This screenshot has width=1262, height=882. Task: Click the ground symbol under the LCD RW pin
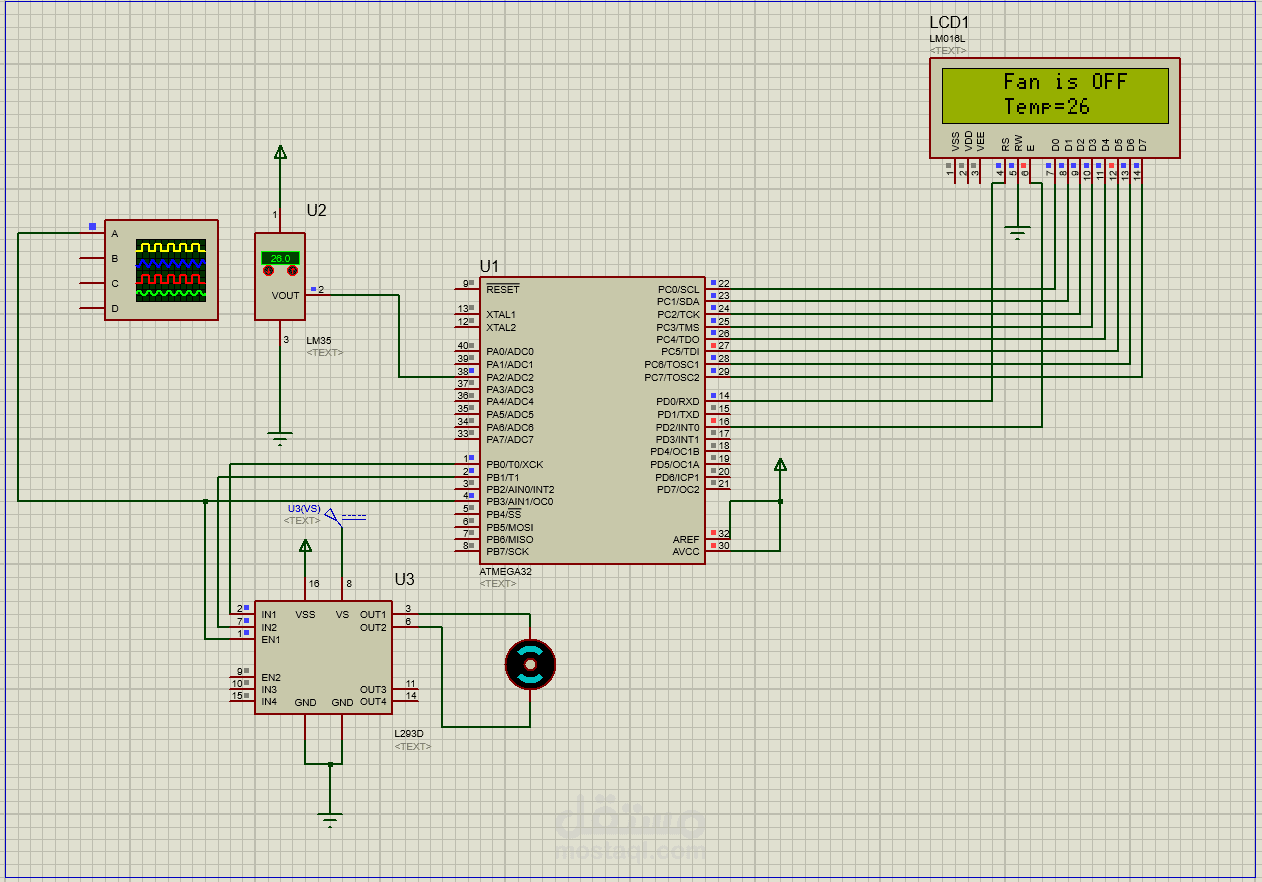[1017, 234]
